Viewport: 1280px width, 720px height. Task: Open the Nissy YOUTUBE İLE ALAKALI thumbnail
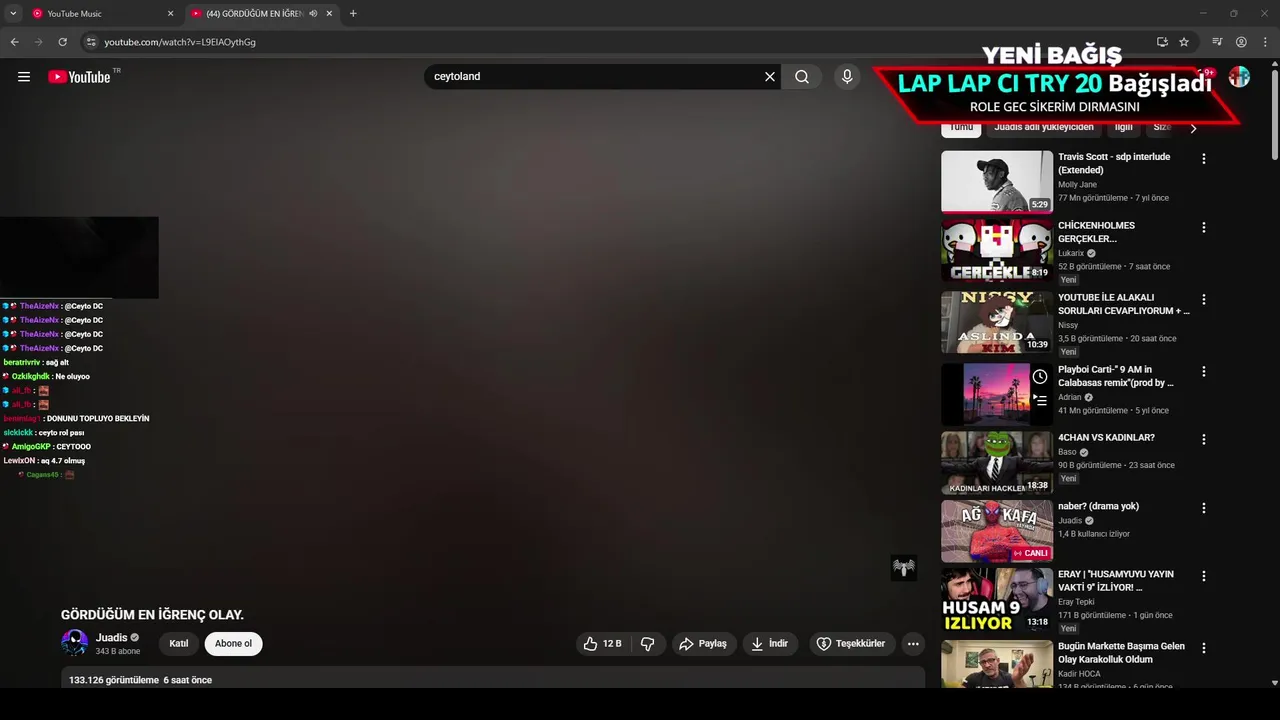(x=997, y=322)
